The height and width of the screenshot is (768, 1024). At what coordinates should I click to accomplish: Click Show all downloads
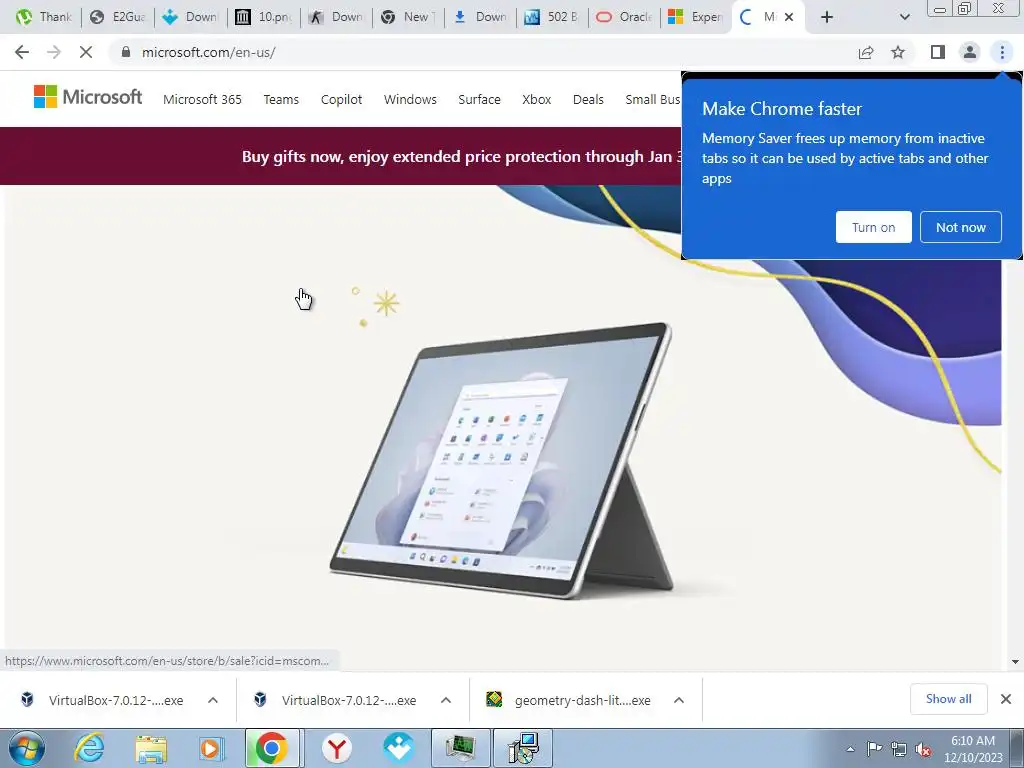(948, 699)
